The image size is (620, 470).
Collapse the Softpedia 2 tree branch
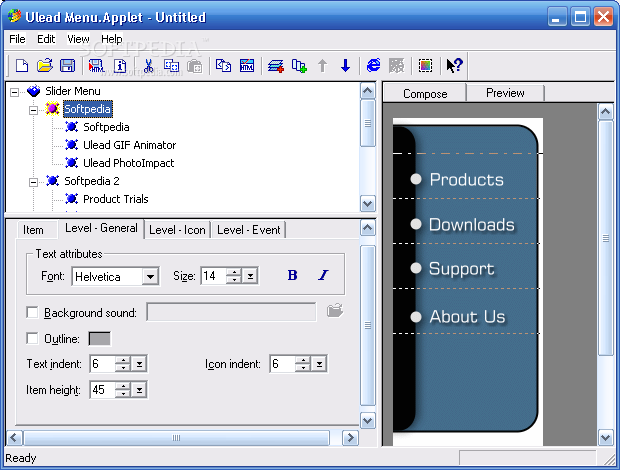[x=34, y=182]
